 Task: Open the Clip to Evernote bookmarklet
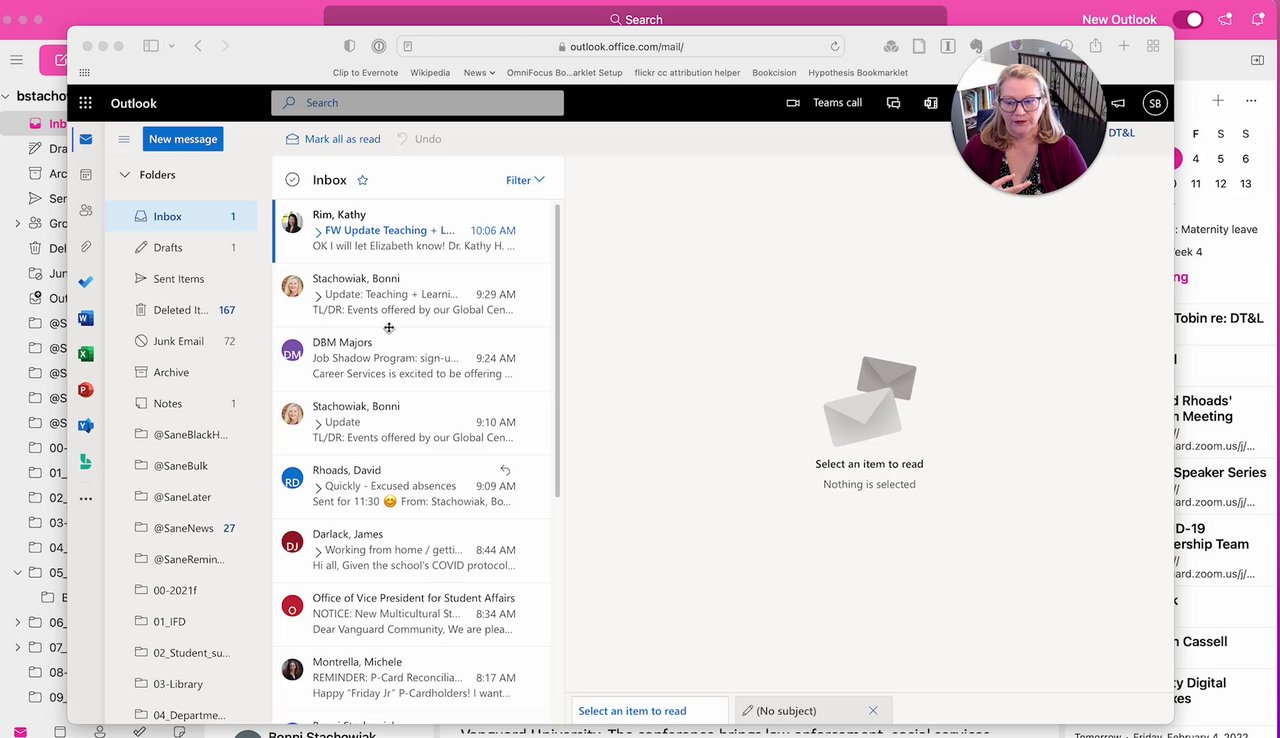[x=365, y=72]
